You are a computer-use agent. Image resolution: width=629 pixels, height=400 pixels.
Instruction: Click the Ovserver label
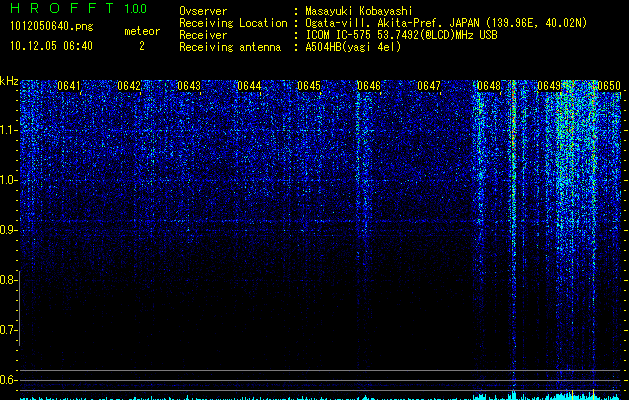coord(203,11)
